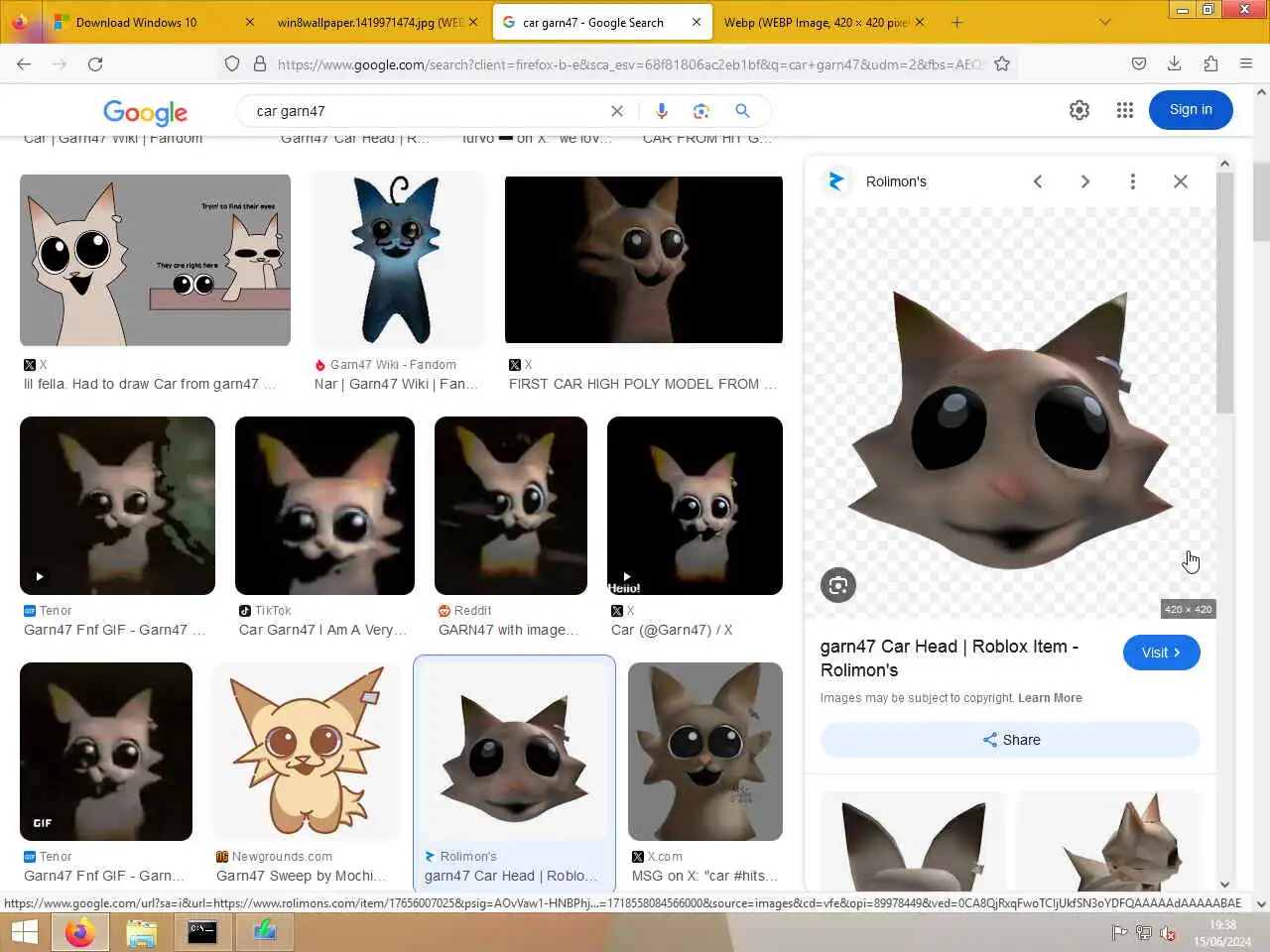Submit search with the magnifier icon

[742, 111]
